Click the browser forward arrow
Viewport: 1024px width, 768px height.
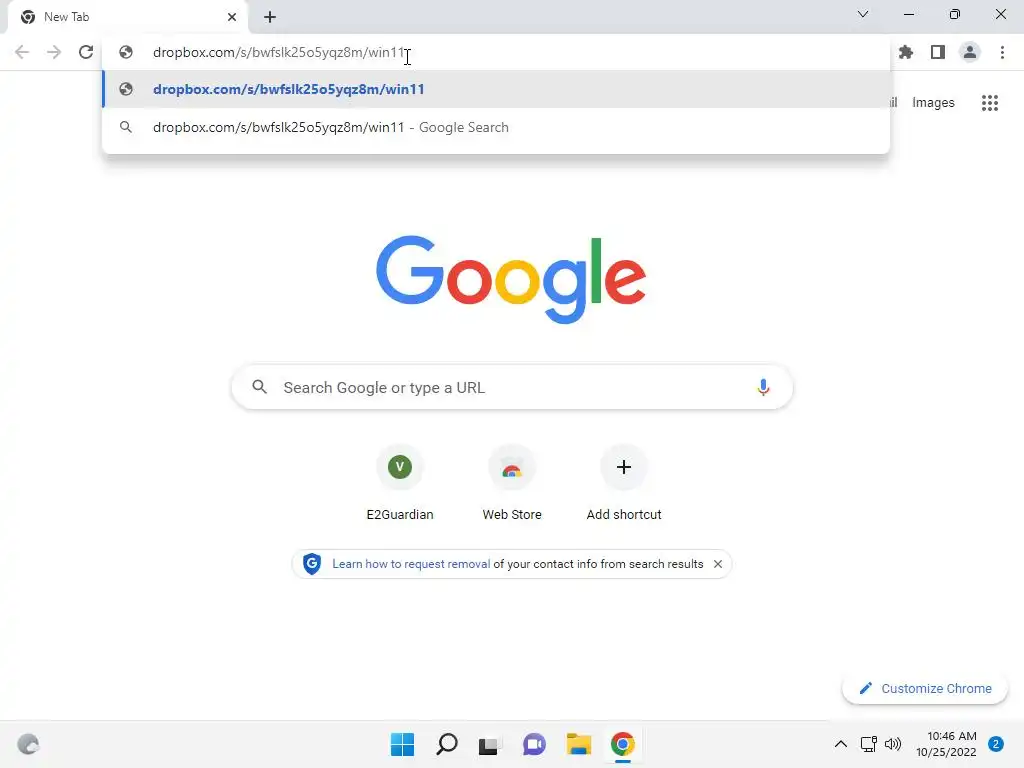(x=54, y=52)
